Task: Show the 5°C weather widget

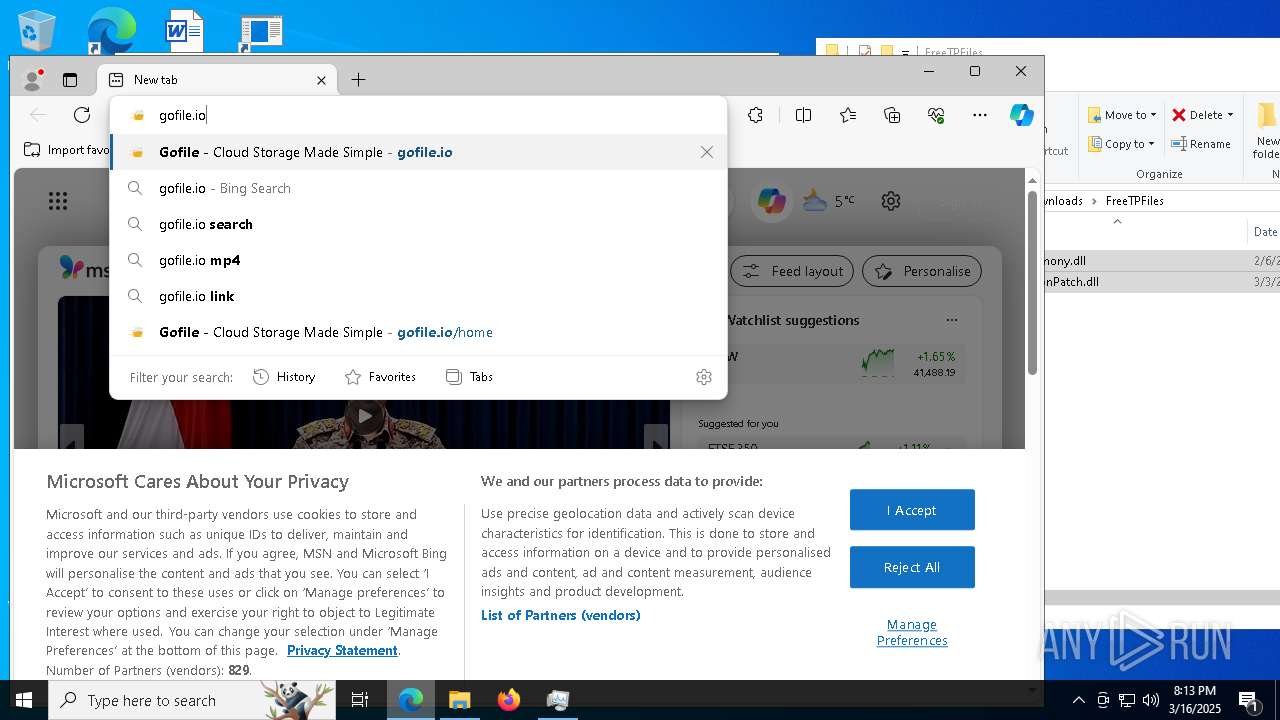Action: tap(829, 201)
